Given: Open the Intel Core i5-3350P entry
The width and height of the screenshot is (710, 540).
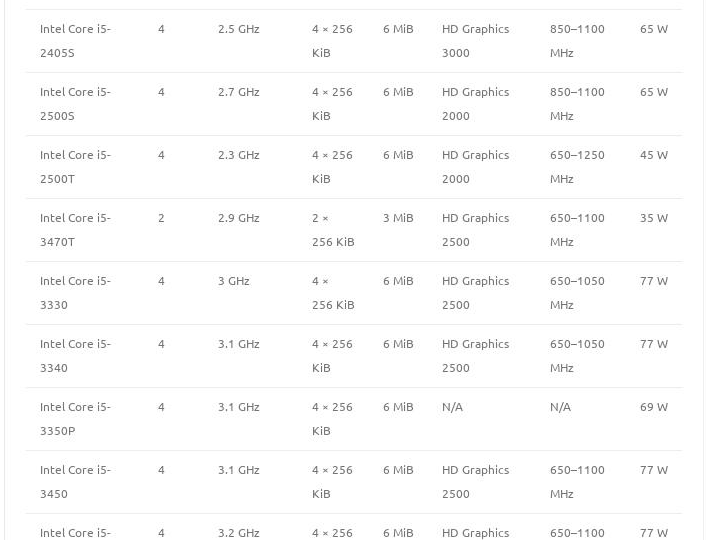Looking at the screenshot, I should point(75,419).
